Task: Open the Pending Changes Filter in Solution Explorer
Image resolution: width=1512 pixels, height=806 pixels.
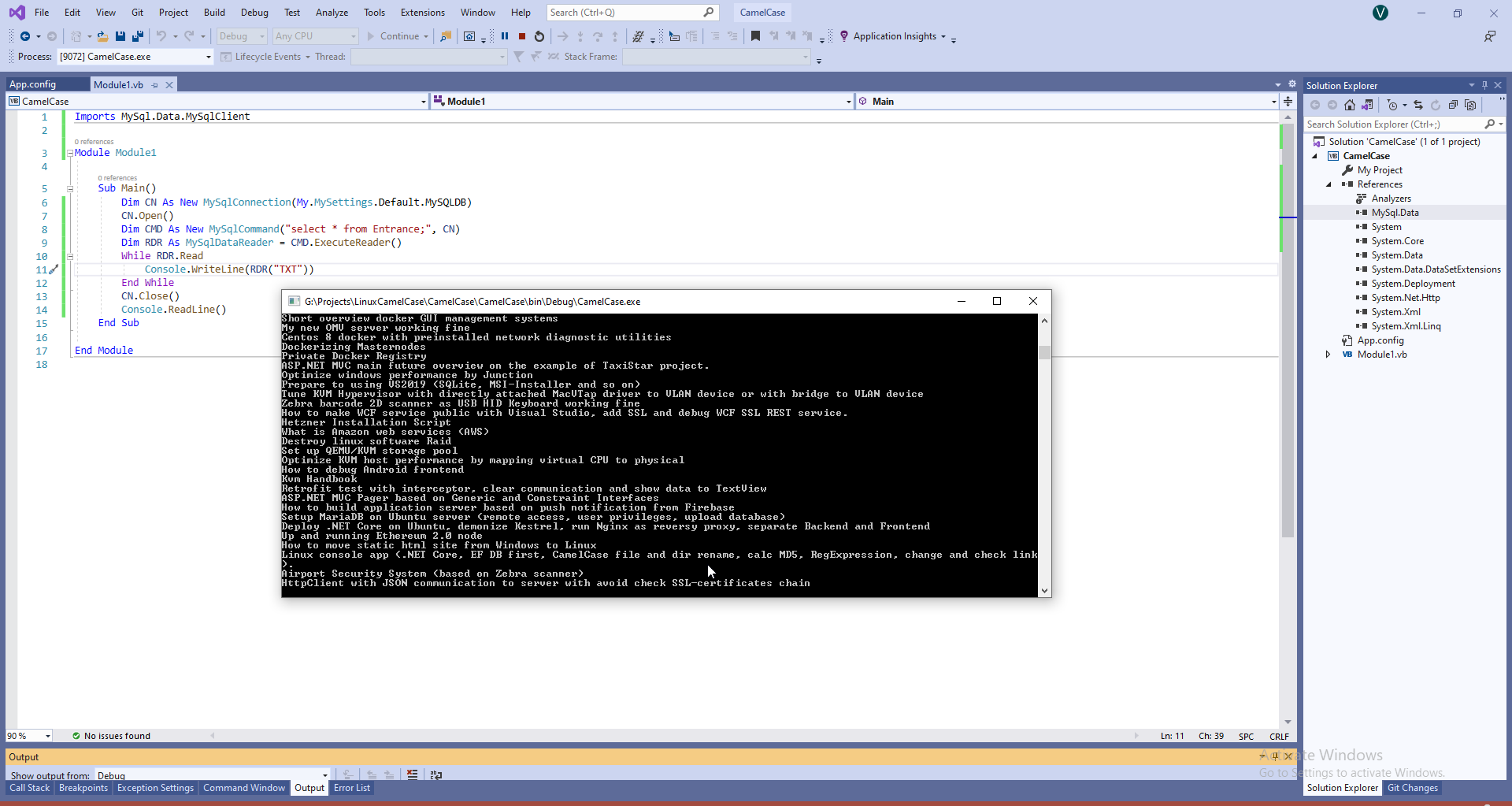Action: pyautogui.click(x=1392, y=105)
